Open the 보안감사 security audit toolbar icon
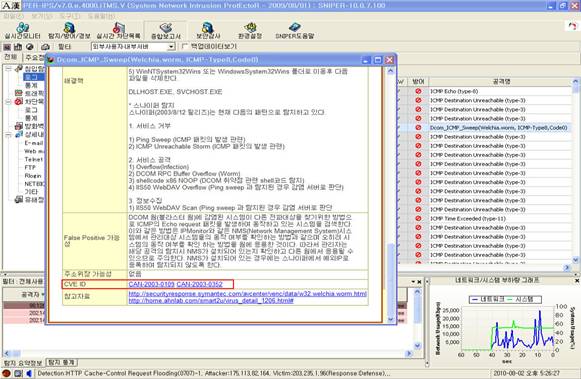Screen dimensions: 581x379 [208, 30]
